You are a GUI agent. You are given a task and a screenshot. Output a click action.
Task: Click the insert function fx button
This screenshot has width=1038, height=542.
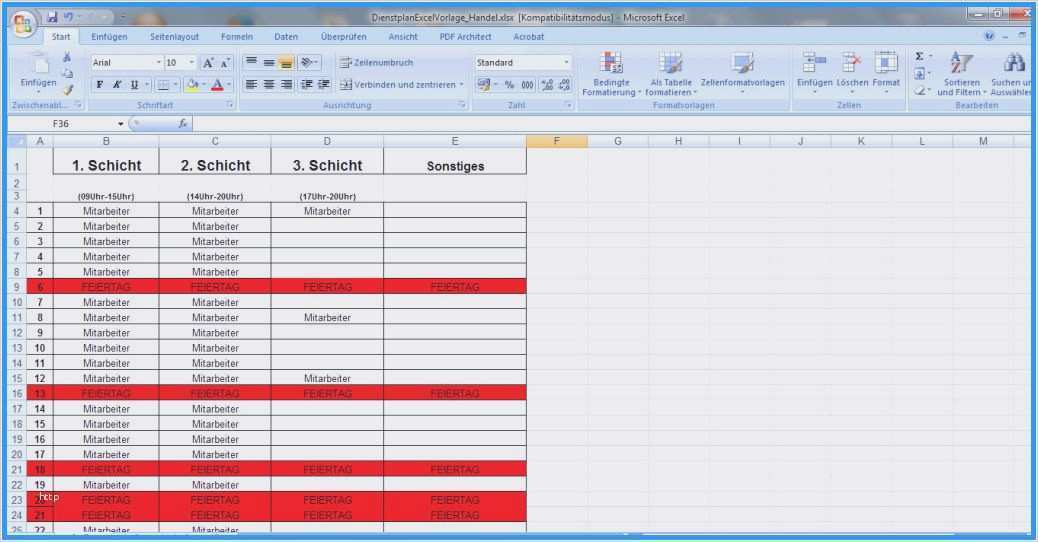183,124
